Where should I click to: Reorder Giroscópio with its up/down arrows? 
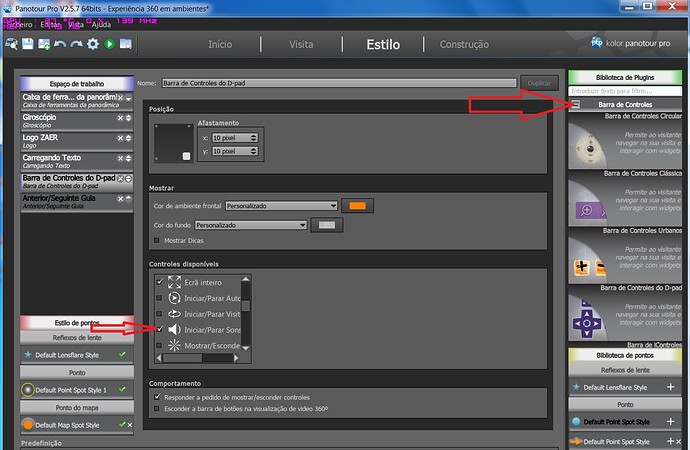coord(128,118)
